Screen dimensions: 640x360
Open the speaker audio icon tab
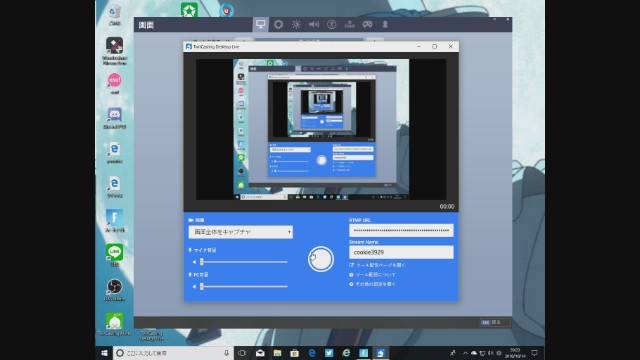click(x=313, y=24)
